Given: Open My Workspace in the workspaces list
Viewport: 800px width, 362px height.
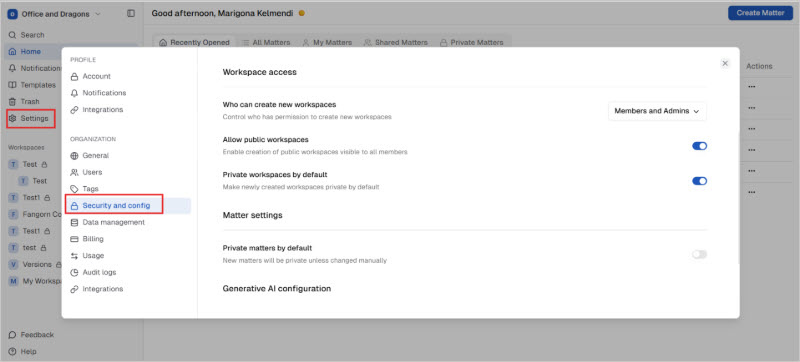Looking at the screenshot, I should (x=36, y=281).
